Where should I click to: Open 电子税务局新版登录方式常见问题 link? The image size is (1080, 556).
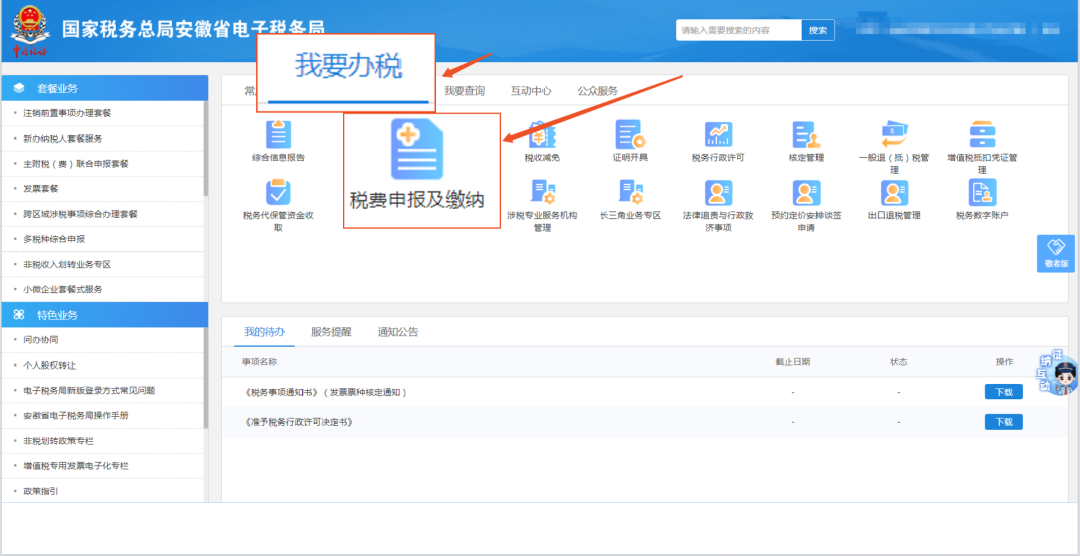coord(89,390)
